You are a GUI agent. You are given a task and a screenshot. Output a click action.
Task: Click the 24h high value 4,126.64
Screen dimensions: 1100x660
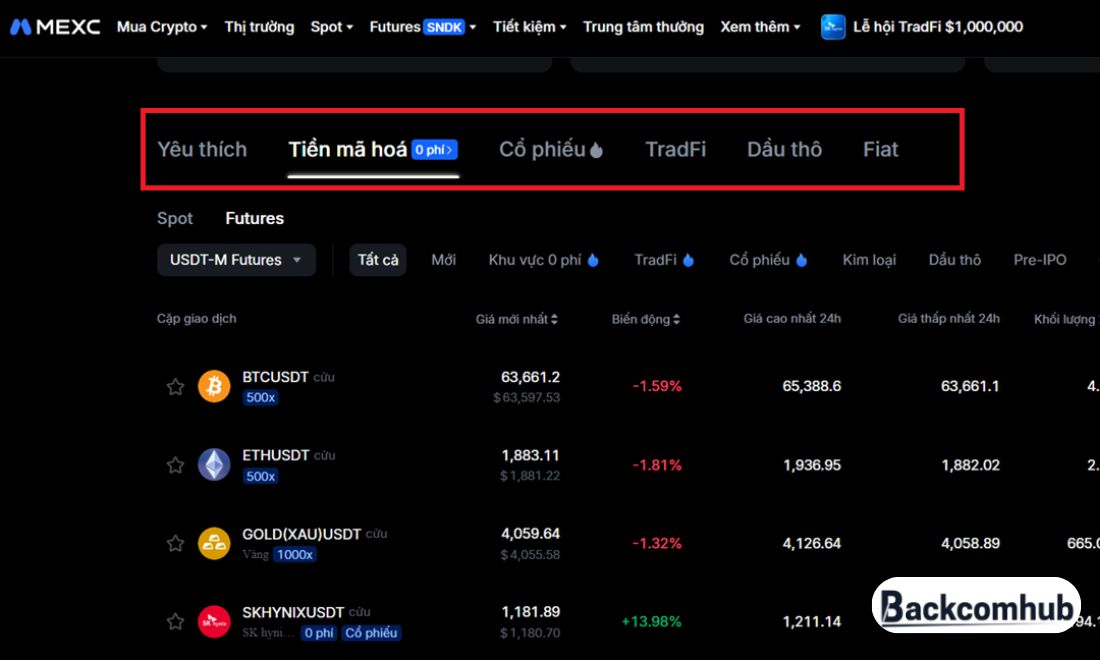[x=812, y=544]
